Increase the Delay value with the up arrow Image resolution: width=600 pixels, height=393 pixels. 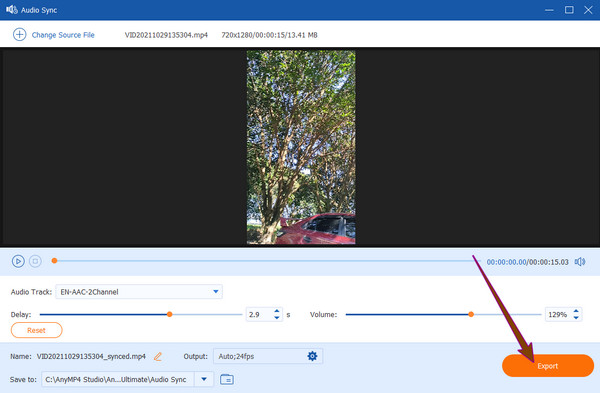(277, 311)
